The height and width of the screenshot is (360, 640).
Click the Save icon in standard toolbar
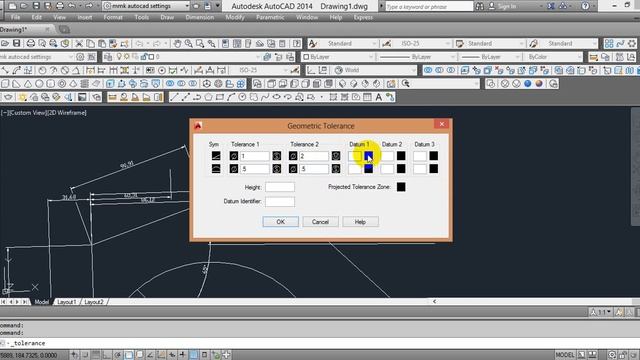(x=17, y=43)
